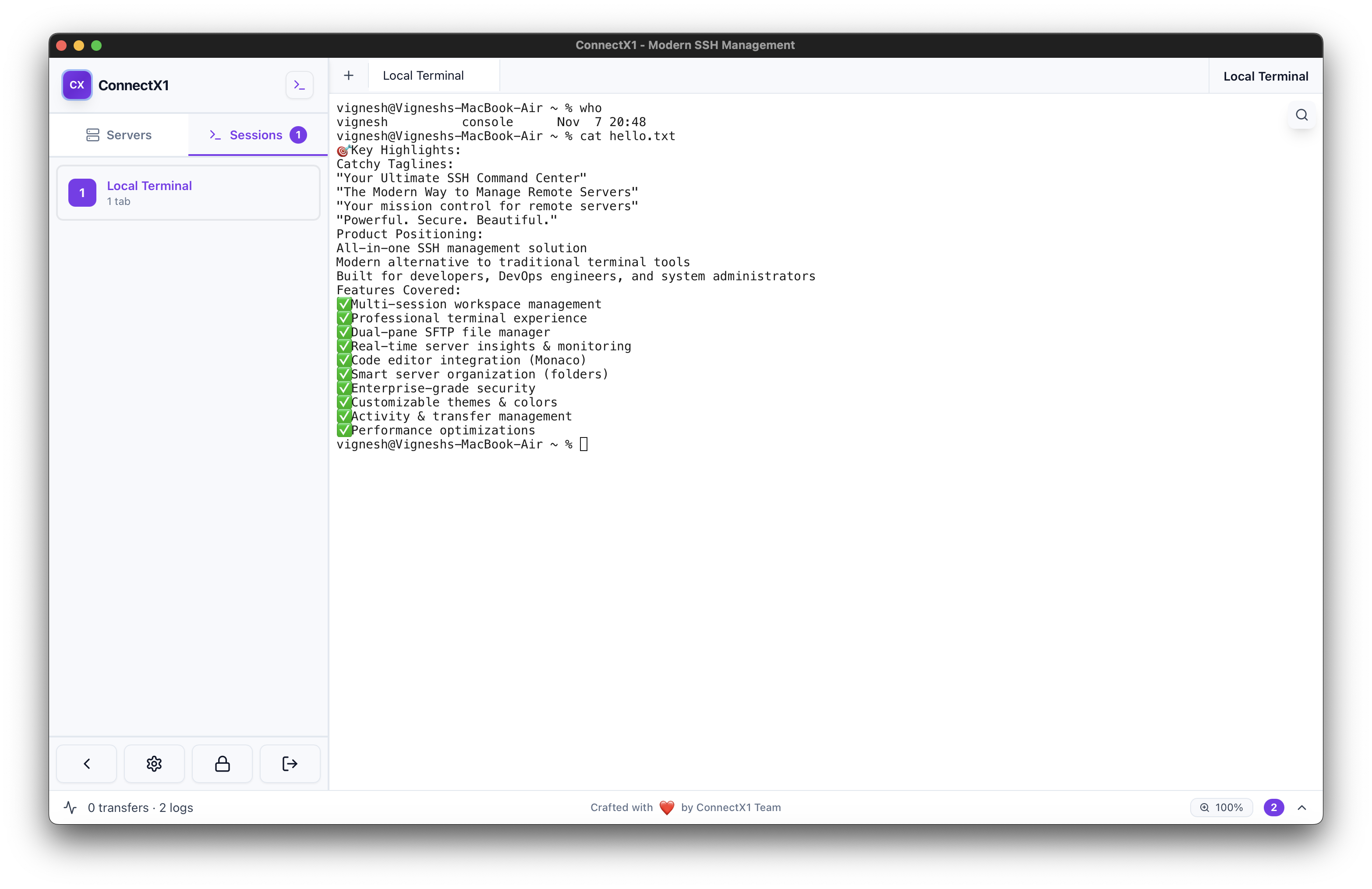
Task: Click the terminal search magnifier icon
Action: pos(1301,115)
